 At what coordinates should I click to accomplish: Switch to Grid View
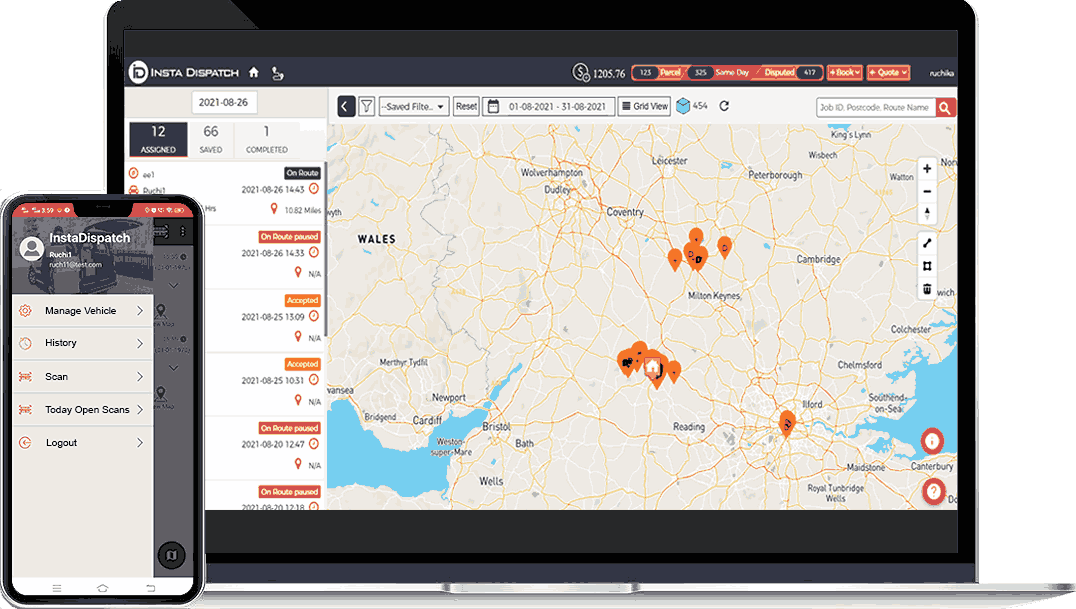coord(644,106)
